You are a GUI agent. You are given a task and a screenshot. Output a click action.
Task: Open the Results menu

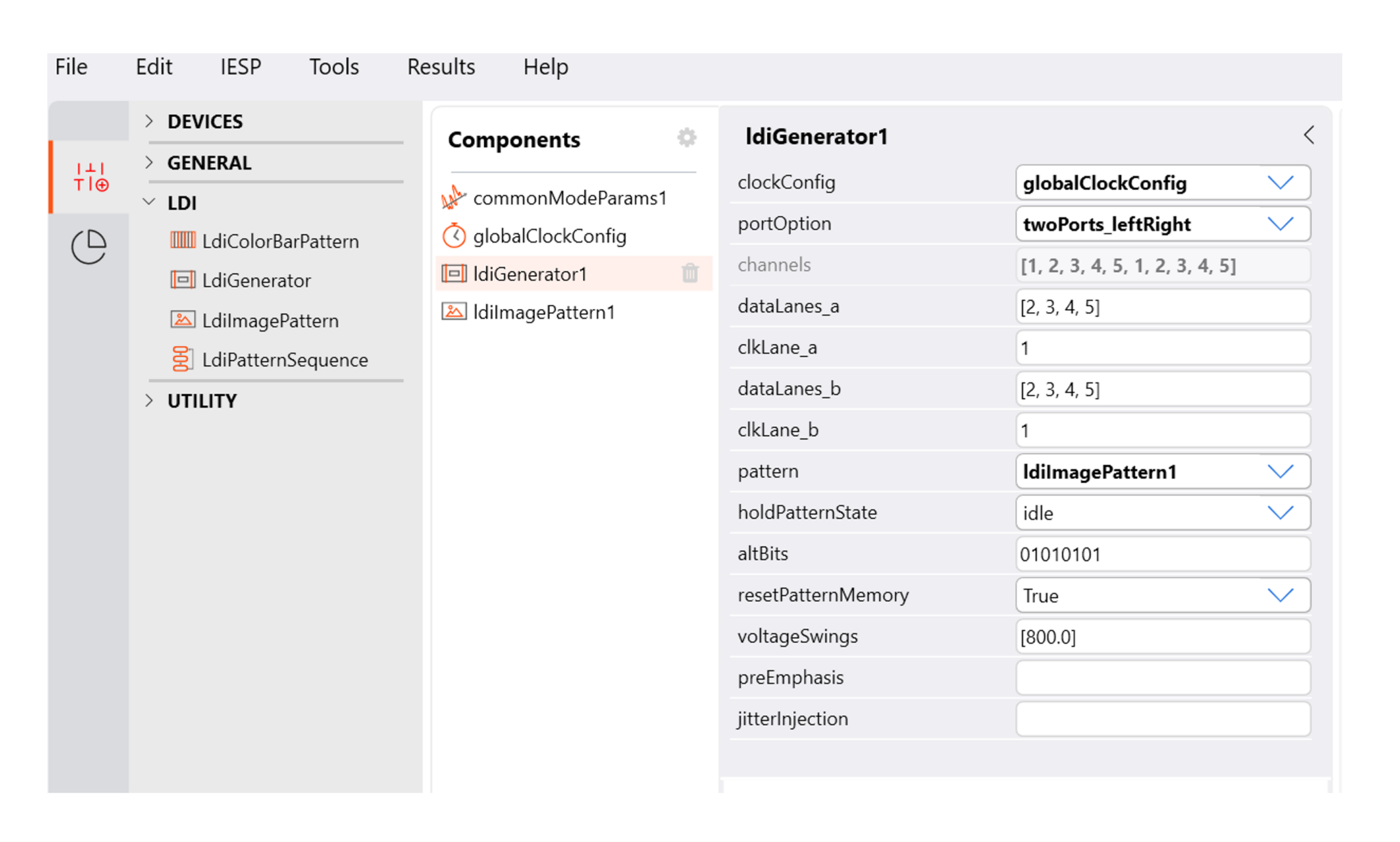(441, 67)
